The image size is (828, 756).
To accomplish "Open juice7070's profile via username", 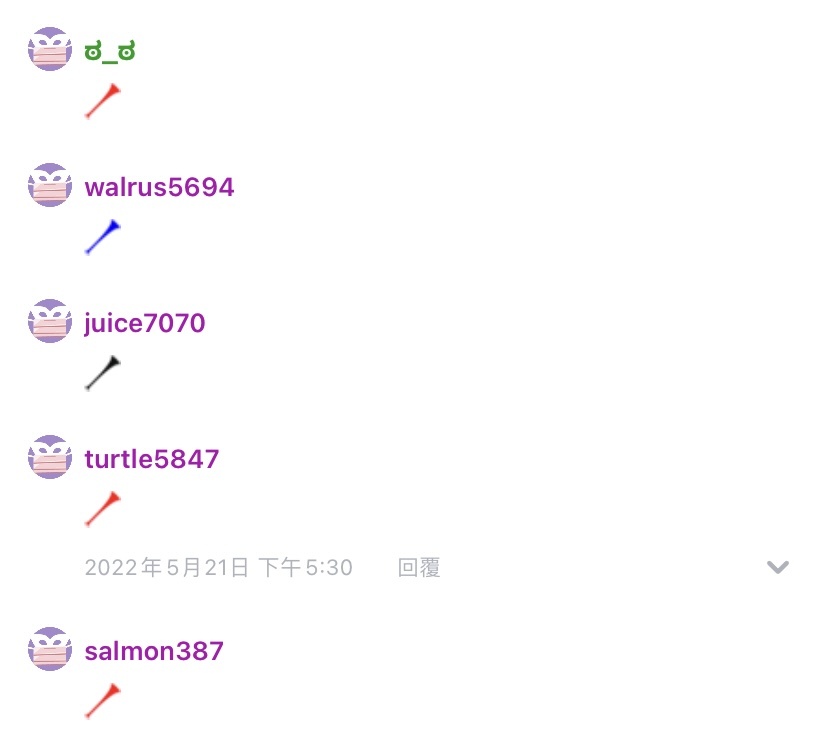I will [x=145, y=323].
